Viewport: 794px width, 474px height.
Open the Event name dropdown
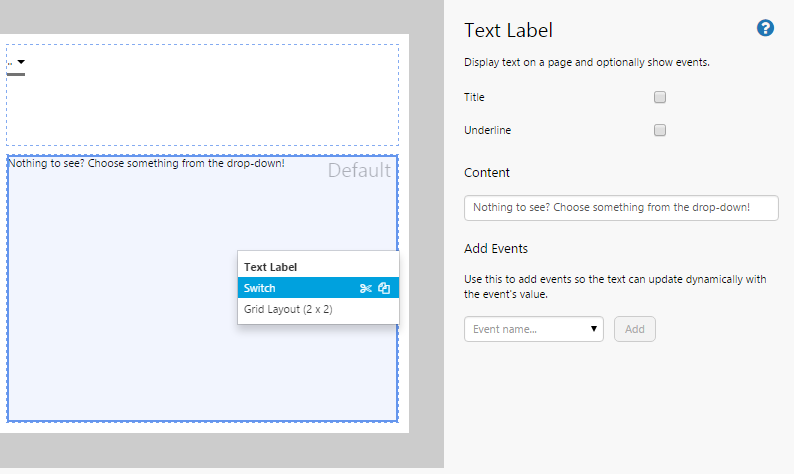[x=534, y=328]
